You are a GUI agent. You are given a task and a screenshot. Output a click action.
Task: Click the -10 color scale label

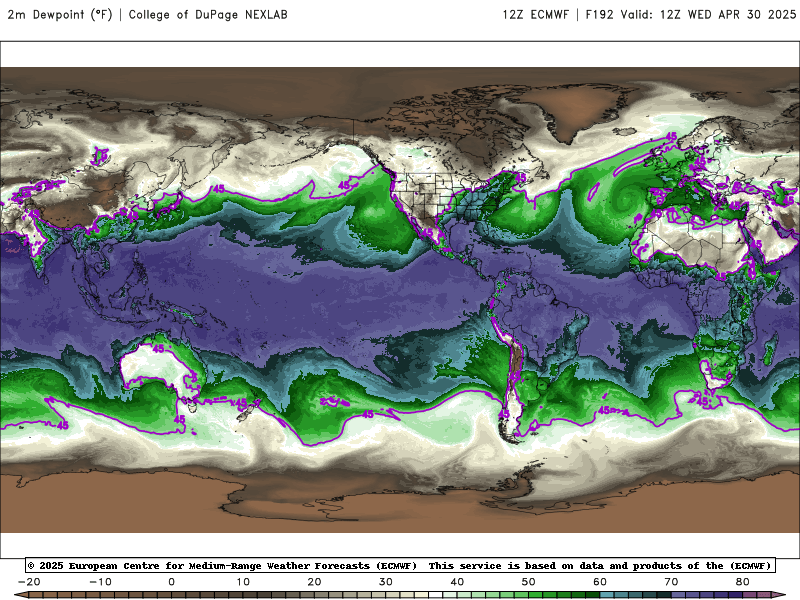pos(100,582)
